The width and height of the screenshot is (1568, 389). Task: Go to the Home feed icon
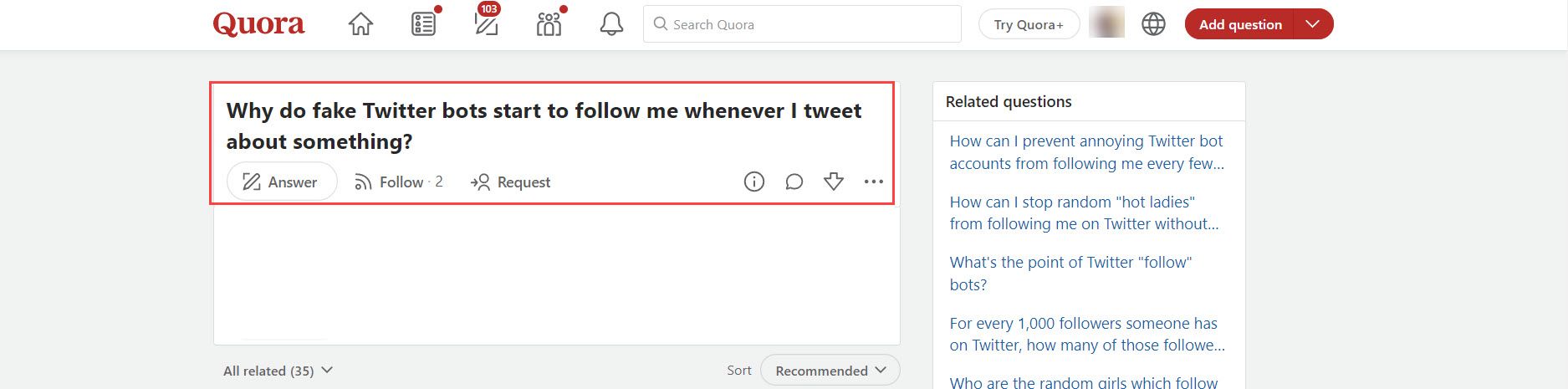(x=360, y=24)
